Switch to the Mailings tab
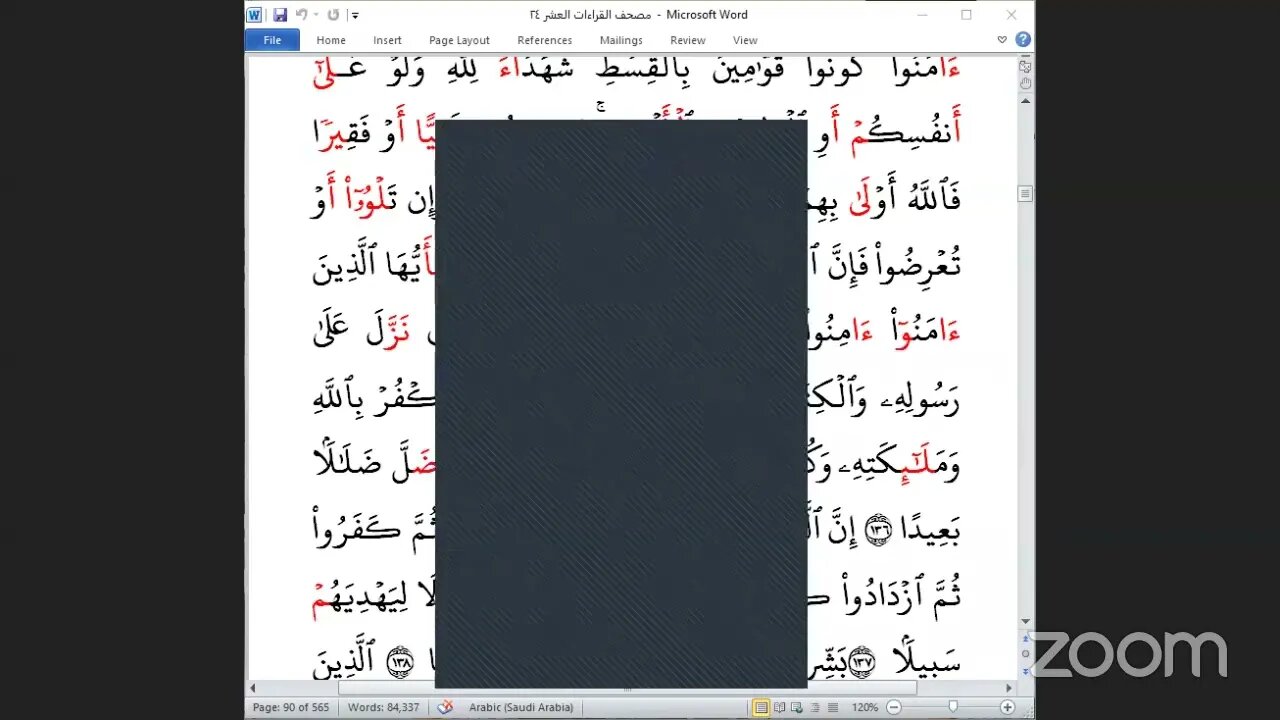 tap(621, 40)
